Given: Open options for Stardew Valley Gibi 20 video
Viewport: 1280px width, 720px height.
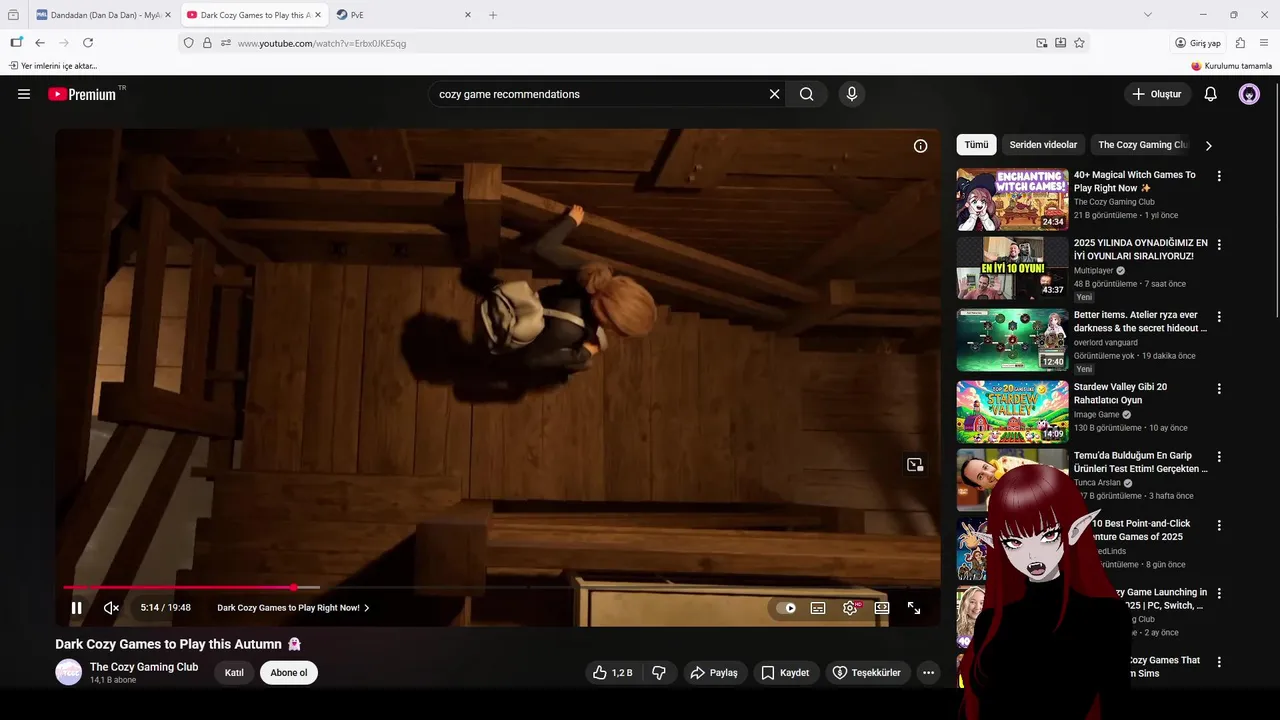Looking at the screenshot, I should pyautogui.click(x=1219, y=388).
